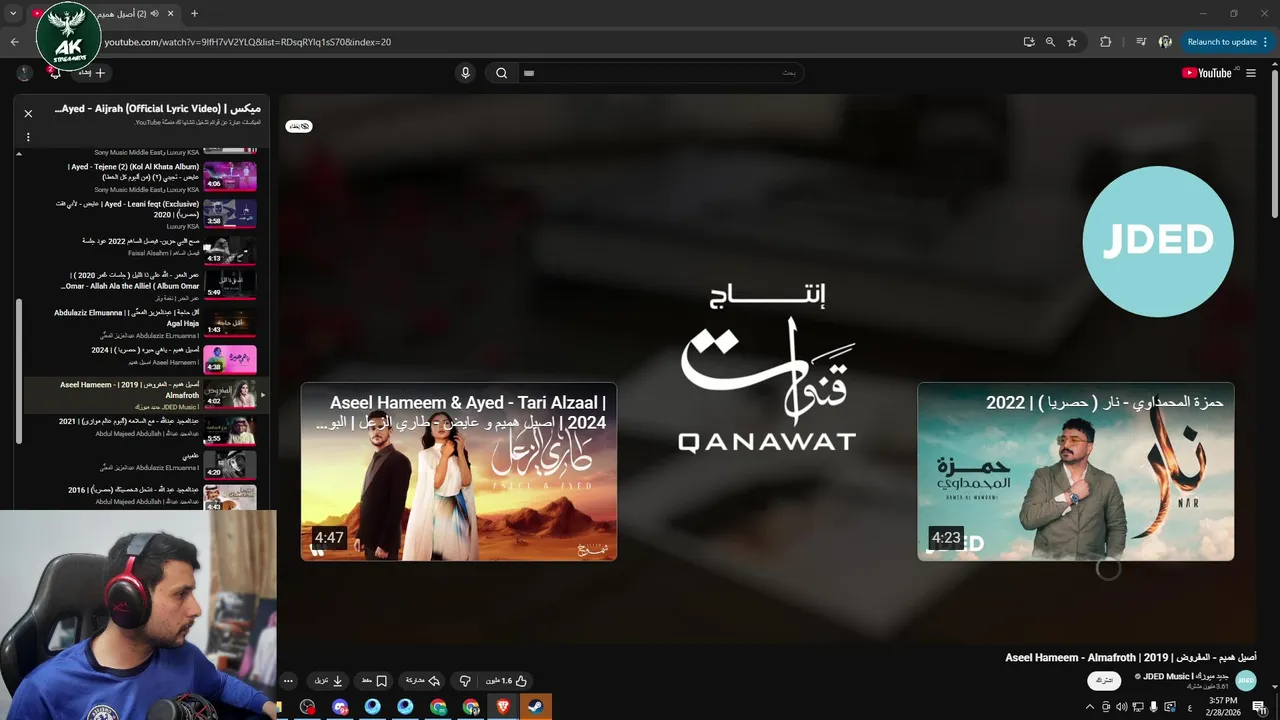Open the volume control in system tray
The image size is (1280, 720).
[x=1122, y=707]
